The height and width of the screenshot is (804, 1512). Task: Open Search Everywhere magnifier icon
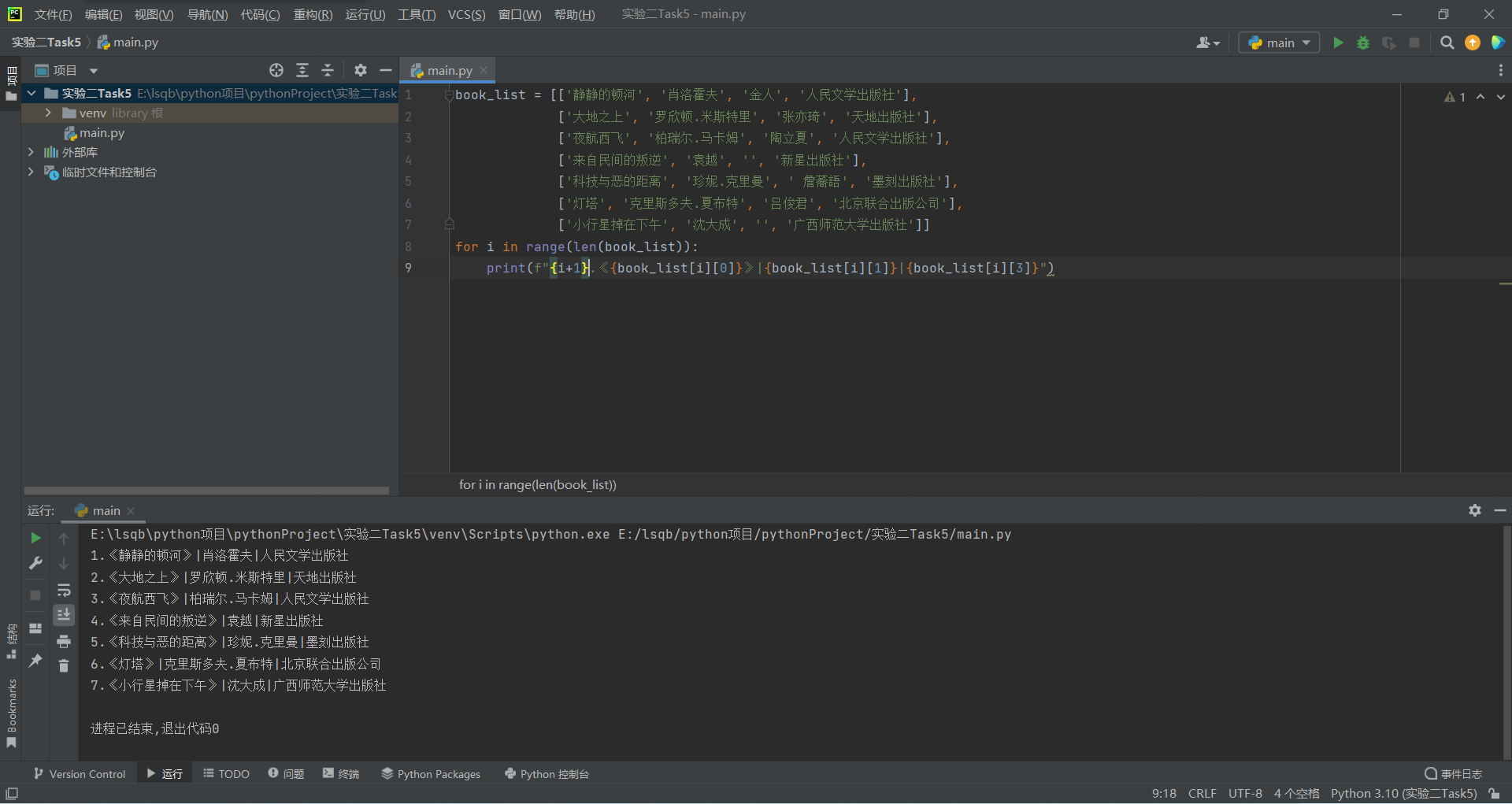click(x=1447, y=43)
